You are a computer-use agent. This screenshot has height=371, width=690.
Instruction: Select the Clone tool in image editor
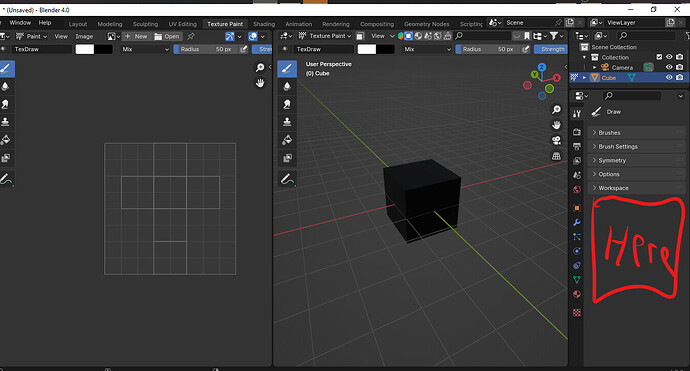pyautogui.click(x=6, y=121)
